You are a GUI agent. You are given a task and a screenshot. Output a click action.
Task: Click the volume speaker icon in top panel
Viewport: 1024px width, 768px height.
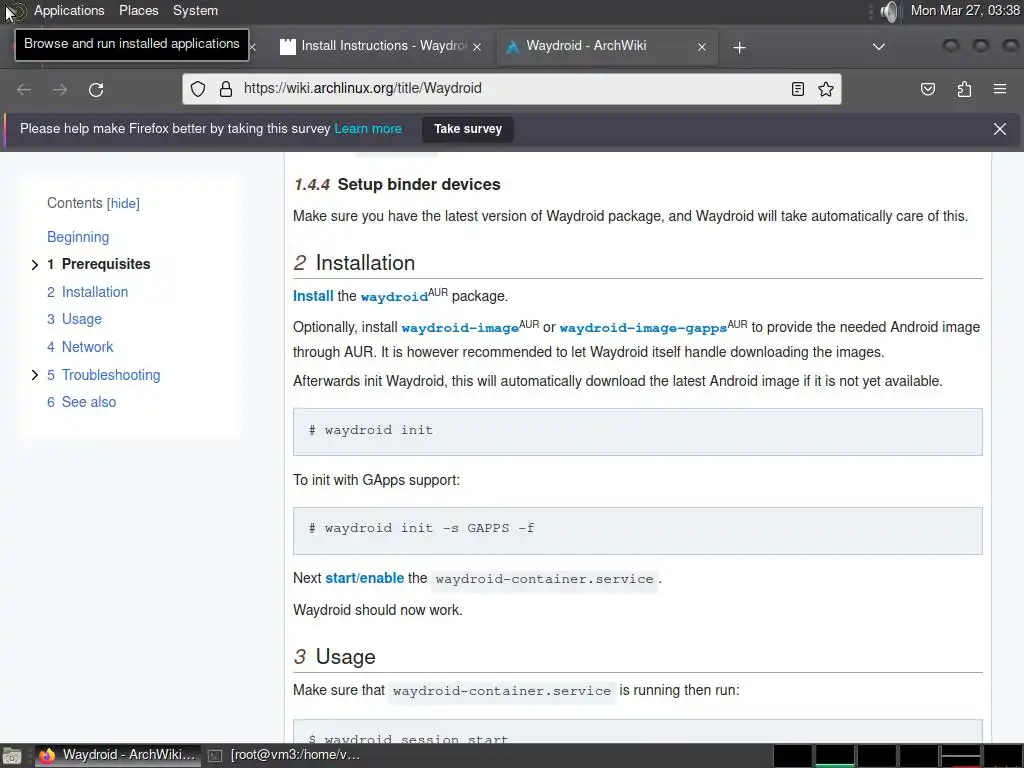coord(889,11)
